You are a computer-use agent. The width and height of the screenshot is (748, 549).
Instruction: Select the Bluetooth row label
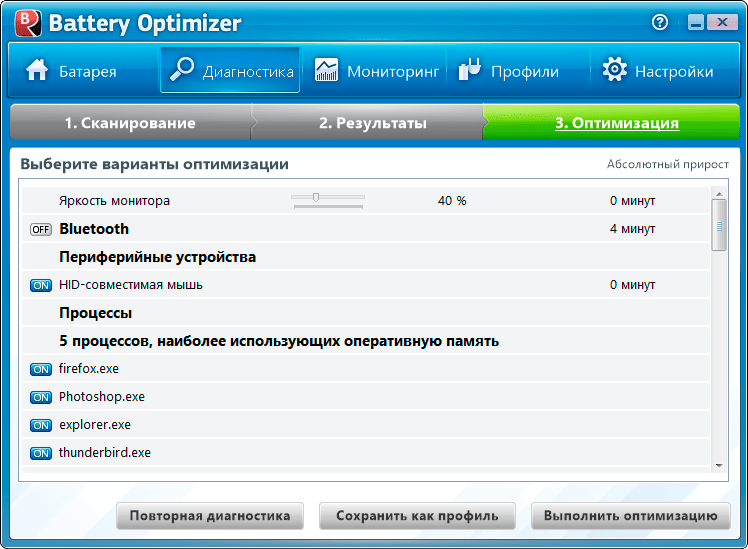[x=94, y=229]
